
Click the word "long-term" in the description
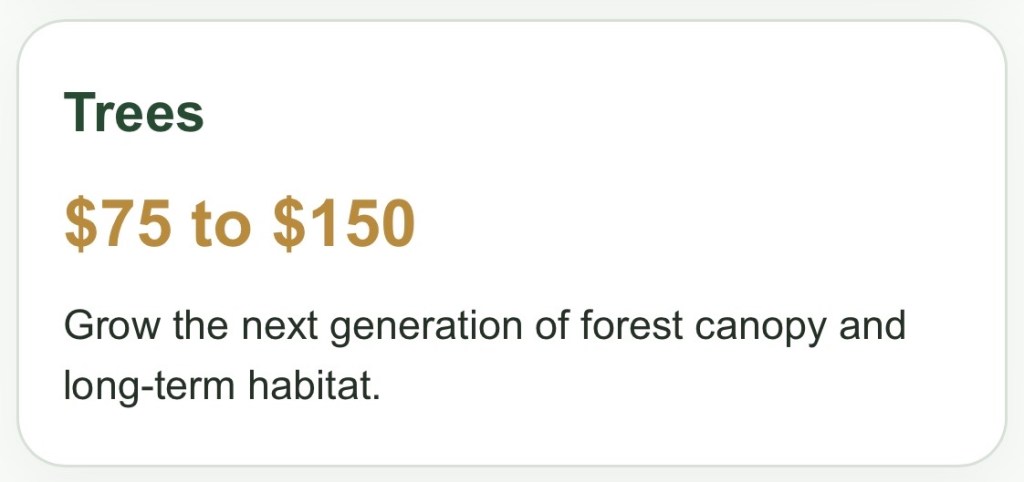[149, 384]
